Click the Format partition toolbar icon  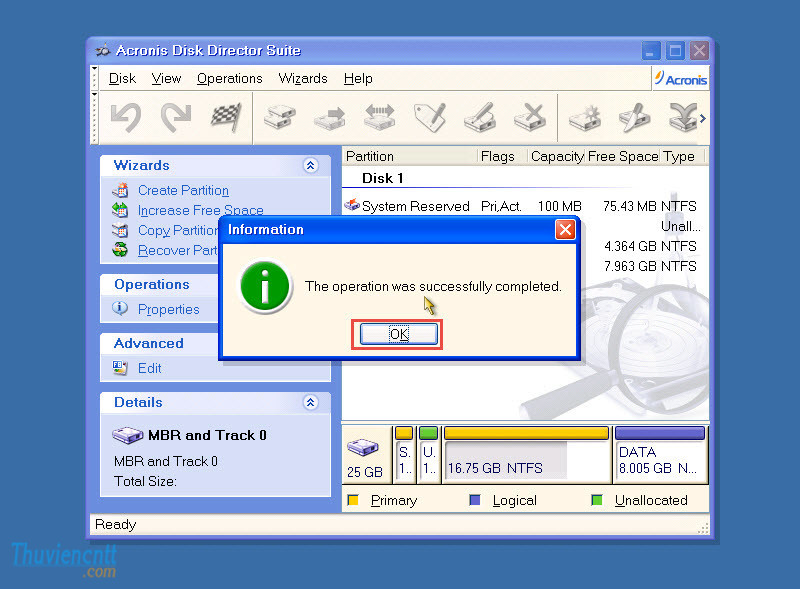pos(480,117)
